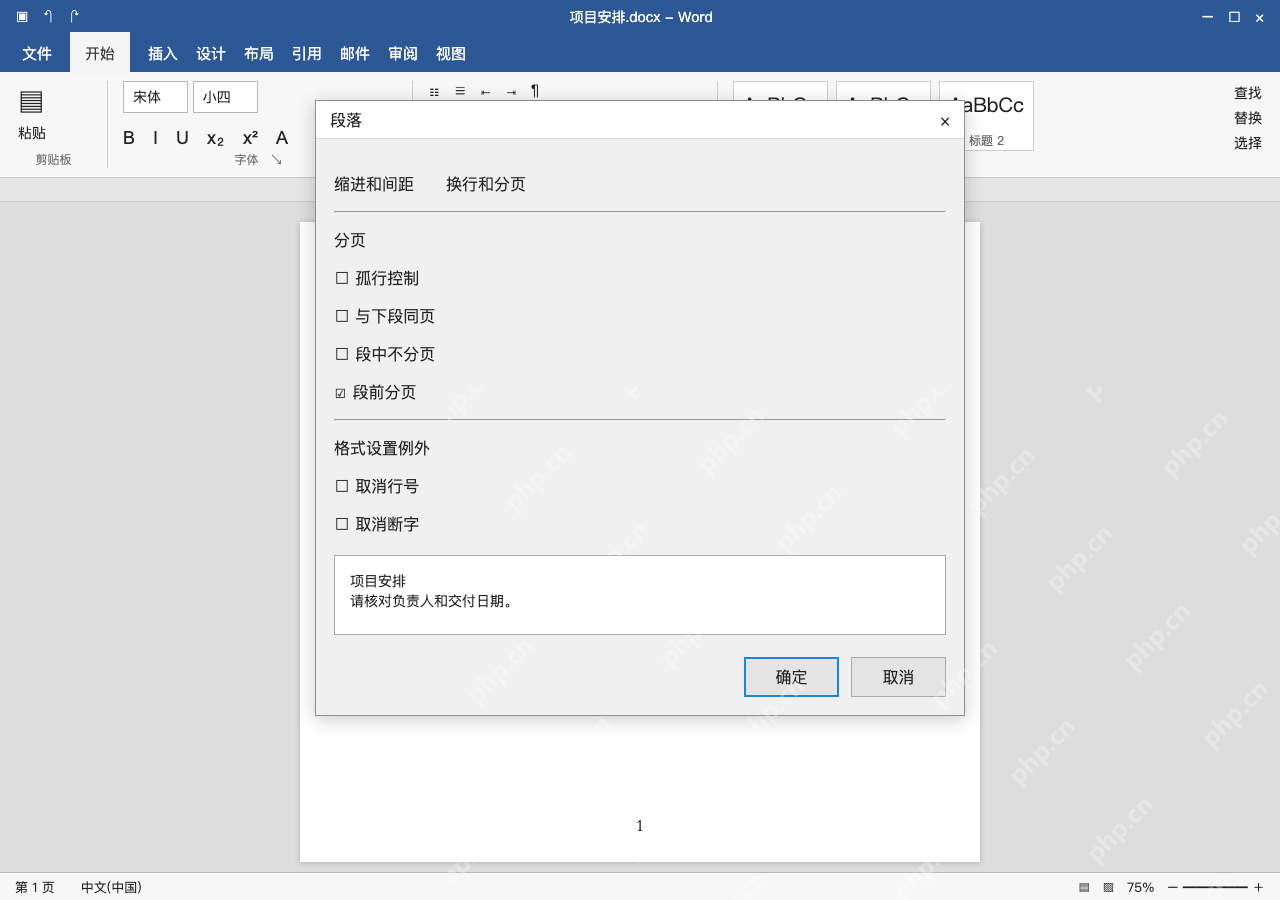Toggle Italic with the I icon
Viewport: 1280px width, 900px height.
[155, 138]
